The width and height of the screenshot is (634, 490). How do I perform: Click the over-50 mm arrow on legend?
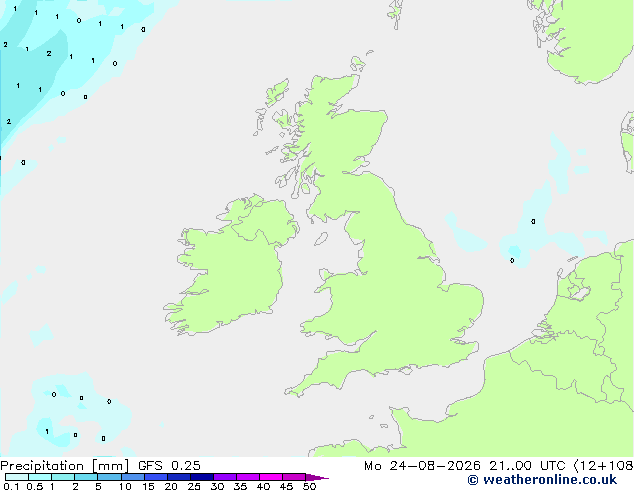tap(317, 477)
